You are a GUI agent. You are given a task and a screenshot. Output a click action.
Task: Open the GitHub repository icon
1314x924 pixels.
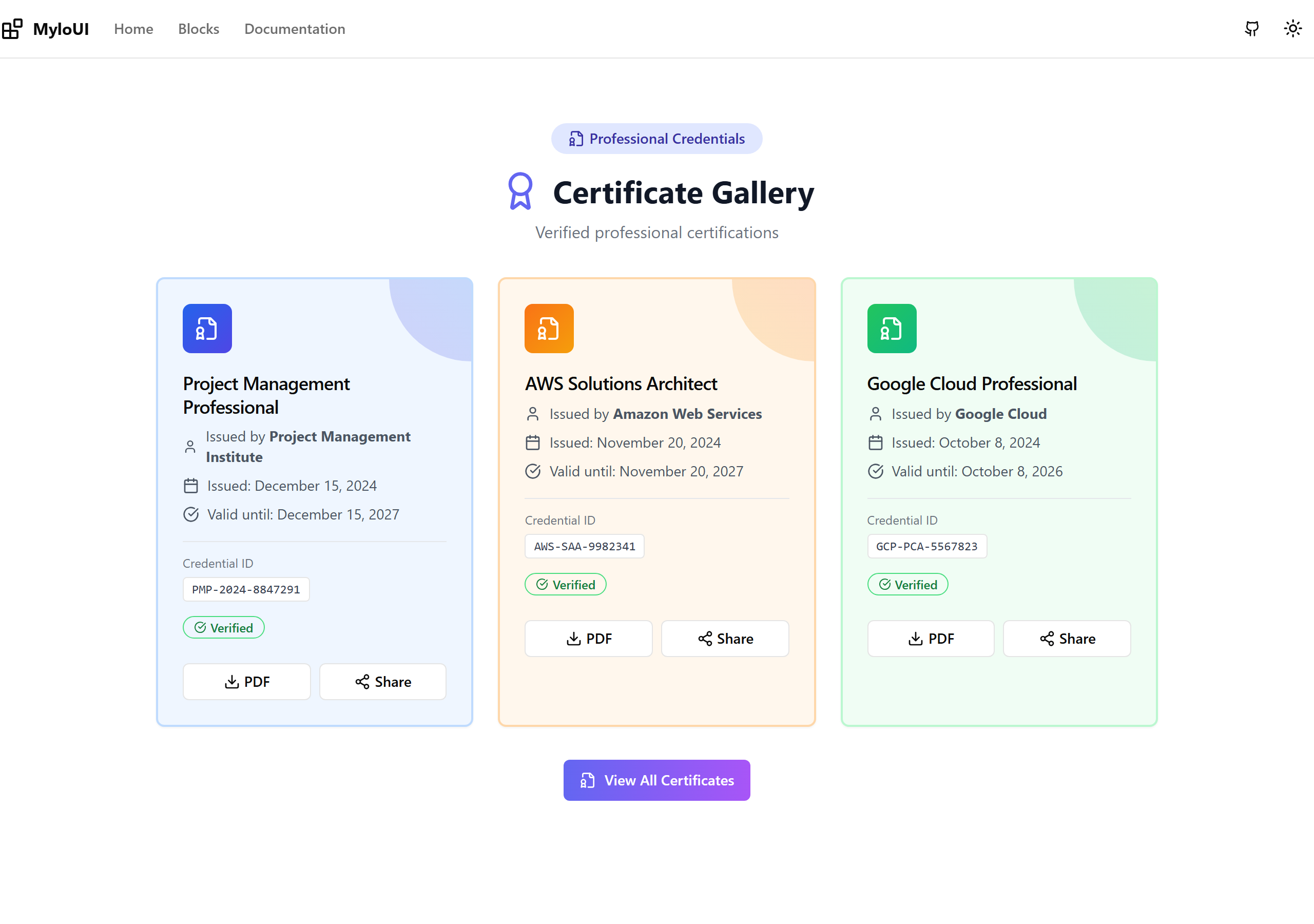click(x=1251, y=29)
